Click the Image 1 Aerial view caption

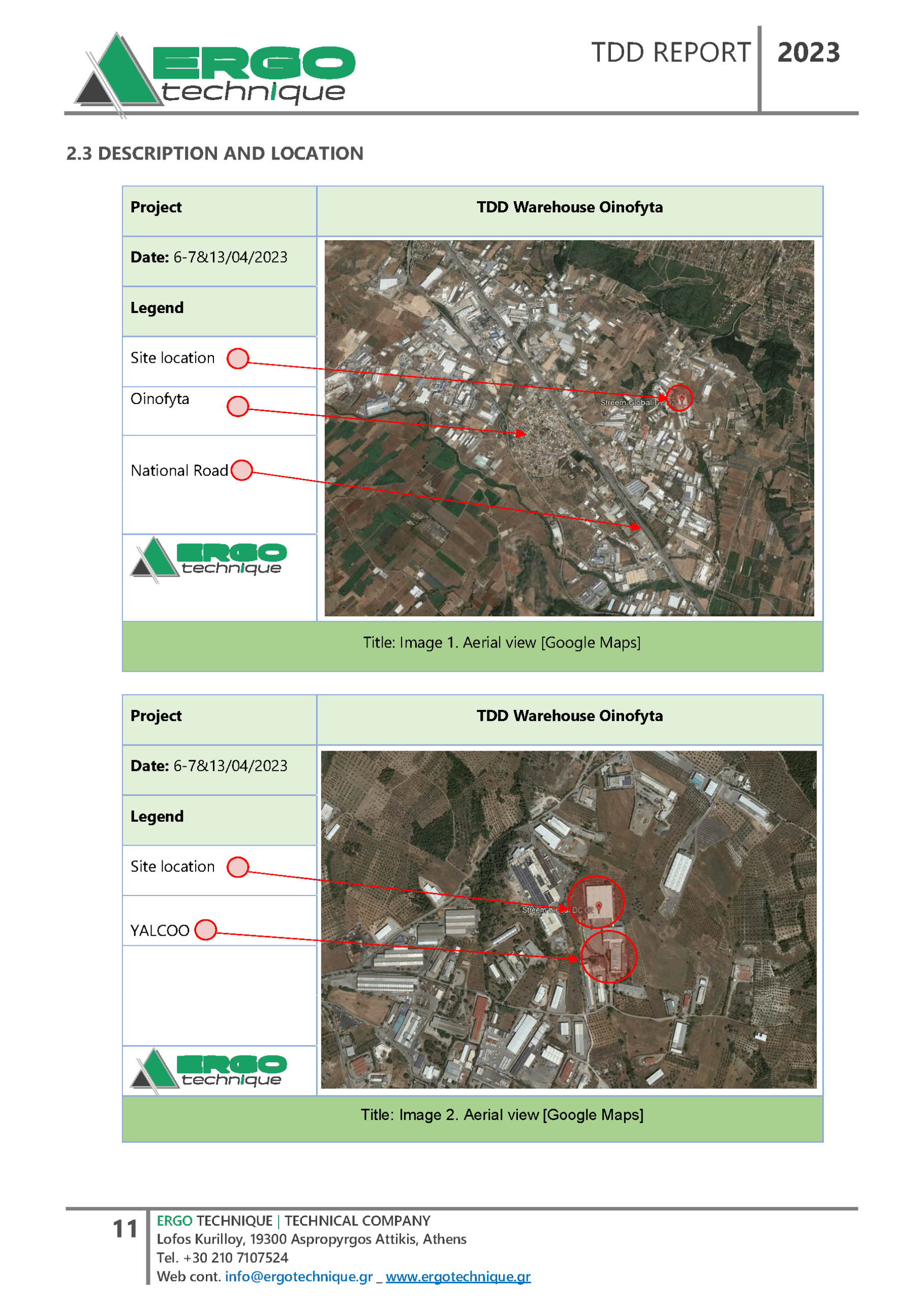[501, 642]
